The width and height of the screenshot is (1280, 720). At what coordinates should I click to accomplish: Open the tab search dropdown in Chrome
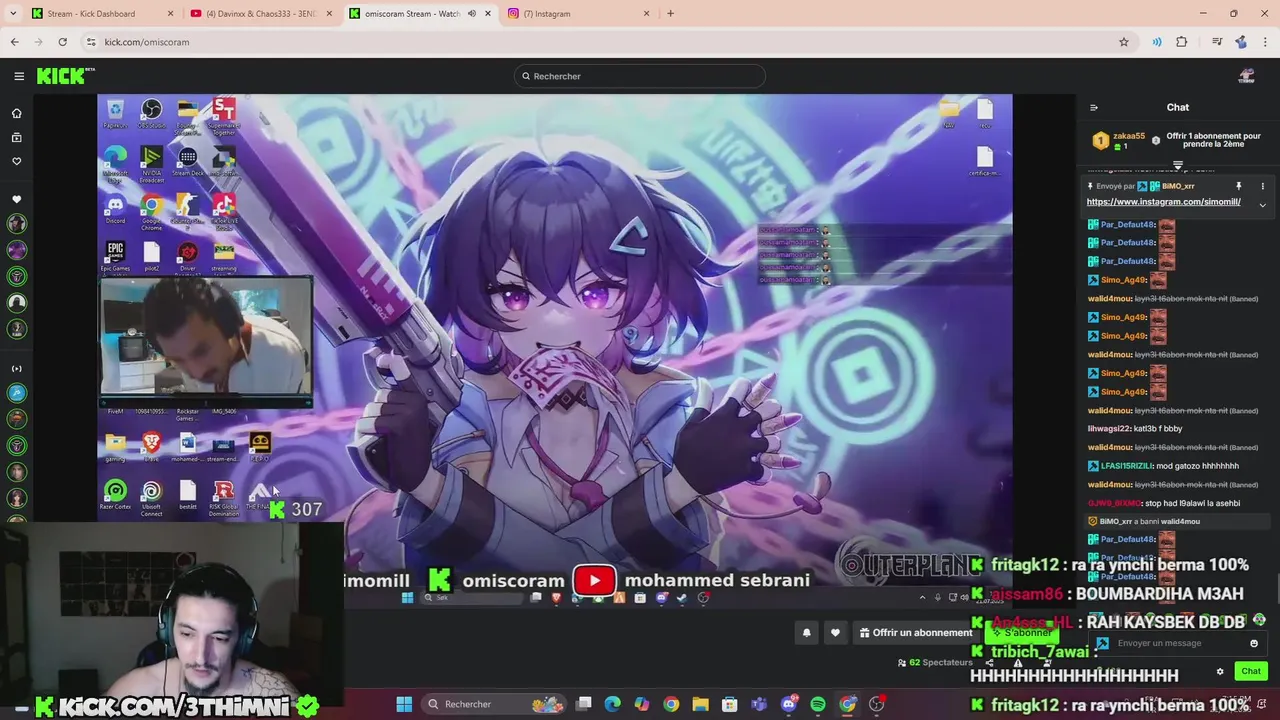tap(12, 13)
